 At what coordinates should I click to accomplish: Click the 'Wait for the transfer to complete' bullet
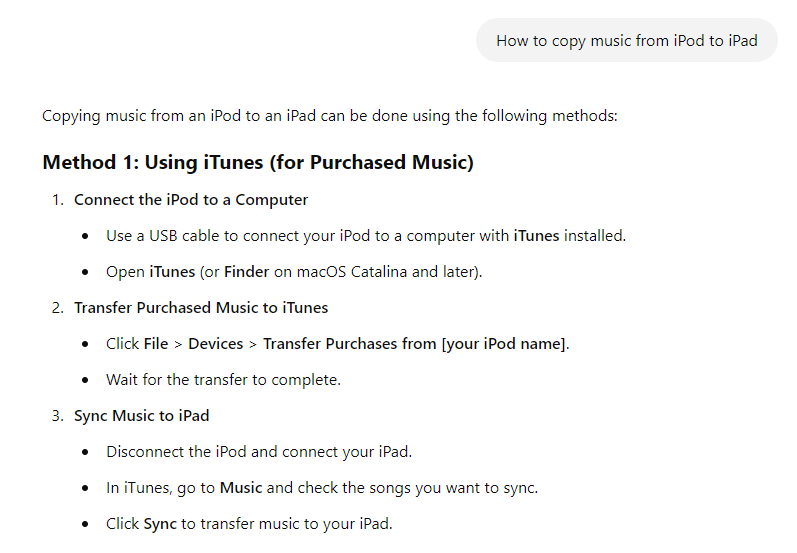click(x=223, y=380)
